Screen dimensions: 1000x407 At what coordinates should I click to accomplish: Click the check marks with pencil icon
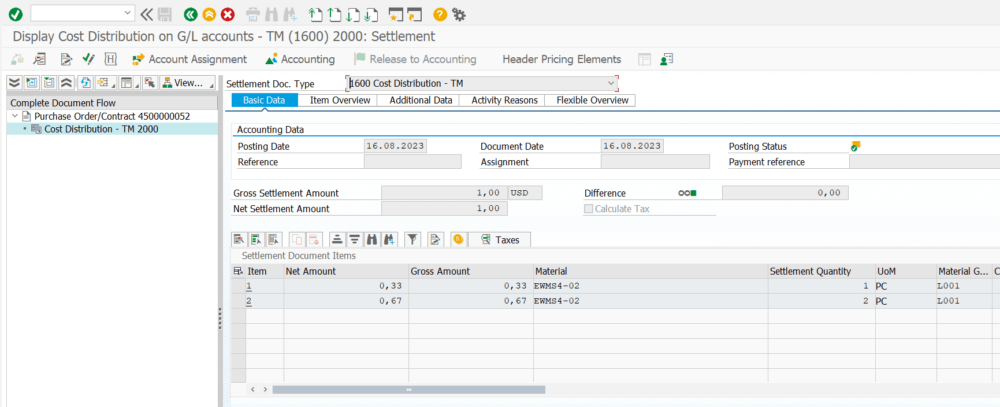point(89,59)
